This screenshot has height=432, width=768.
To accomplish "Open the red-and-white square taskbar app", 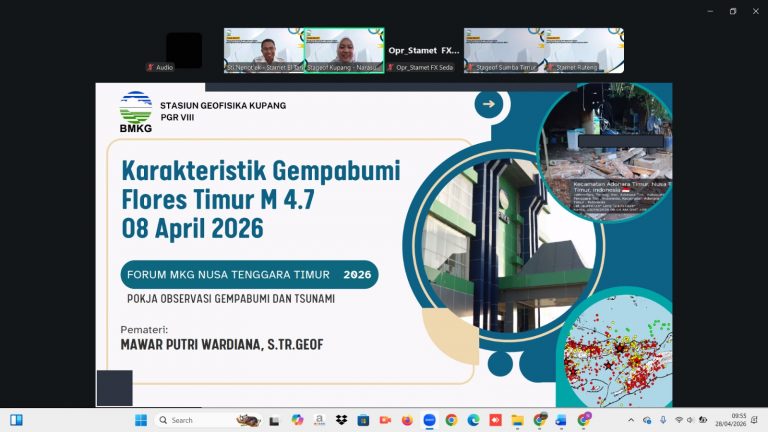I will point(496,420).
